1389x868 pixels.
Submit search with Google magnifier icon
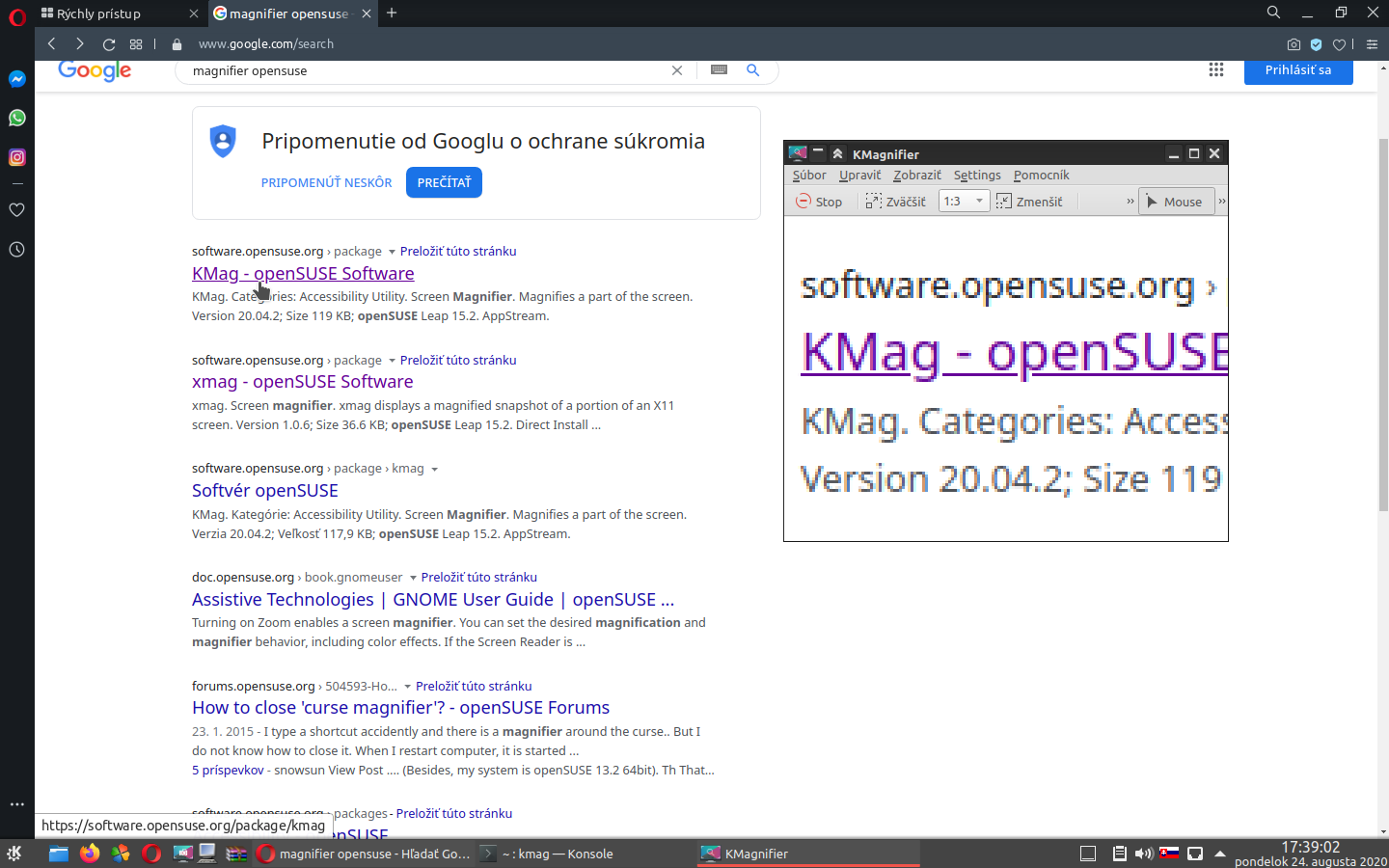[x=752, y=70]
